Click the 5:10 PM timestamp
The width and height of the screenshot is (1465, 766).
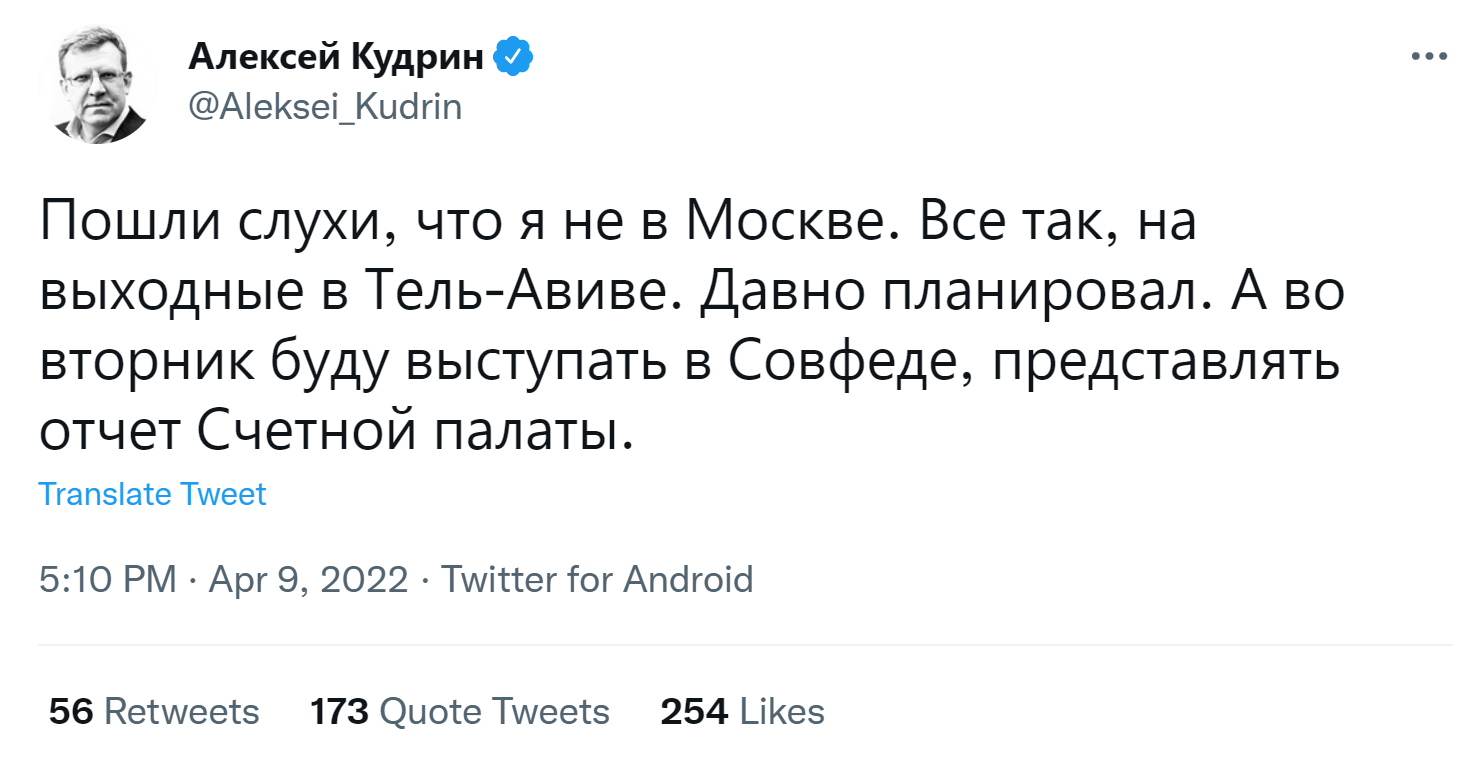pyautogui.click(x=108, y=579)
